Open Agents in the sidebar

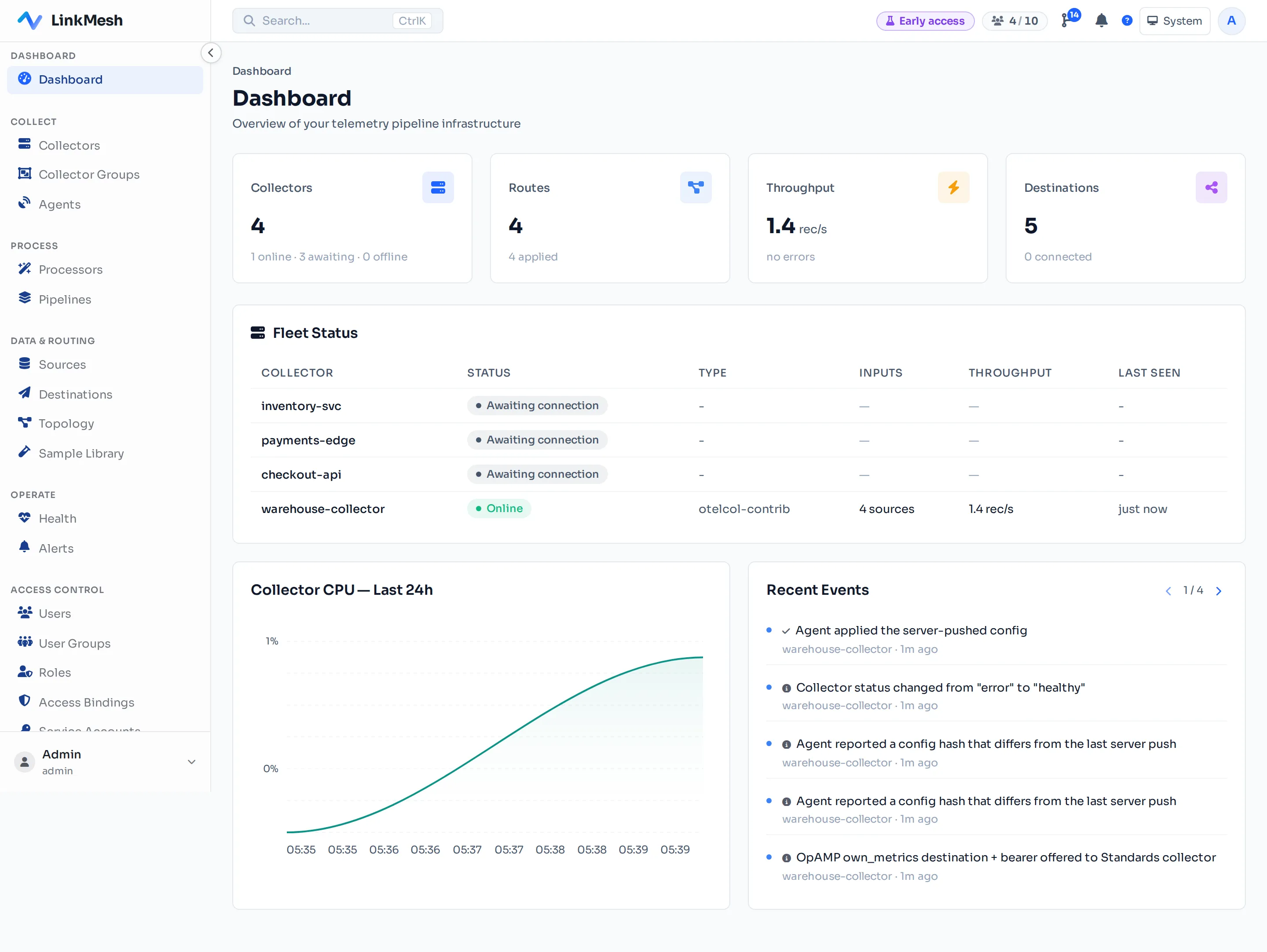coord(105,205)
